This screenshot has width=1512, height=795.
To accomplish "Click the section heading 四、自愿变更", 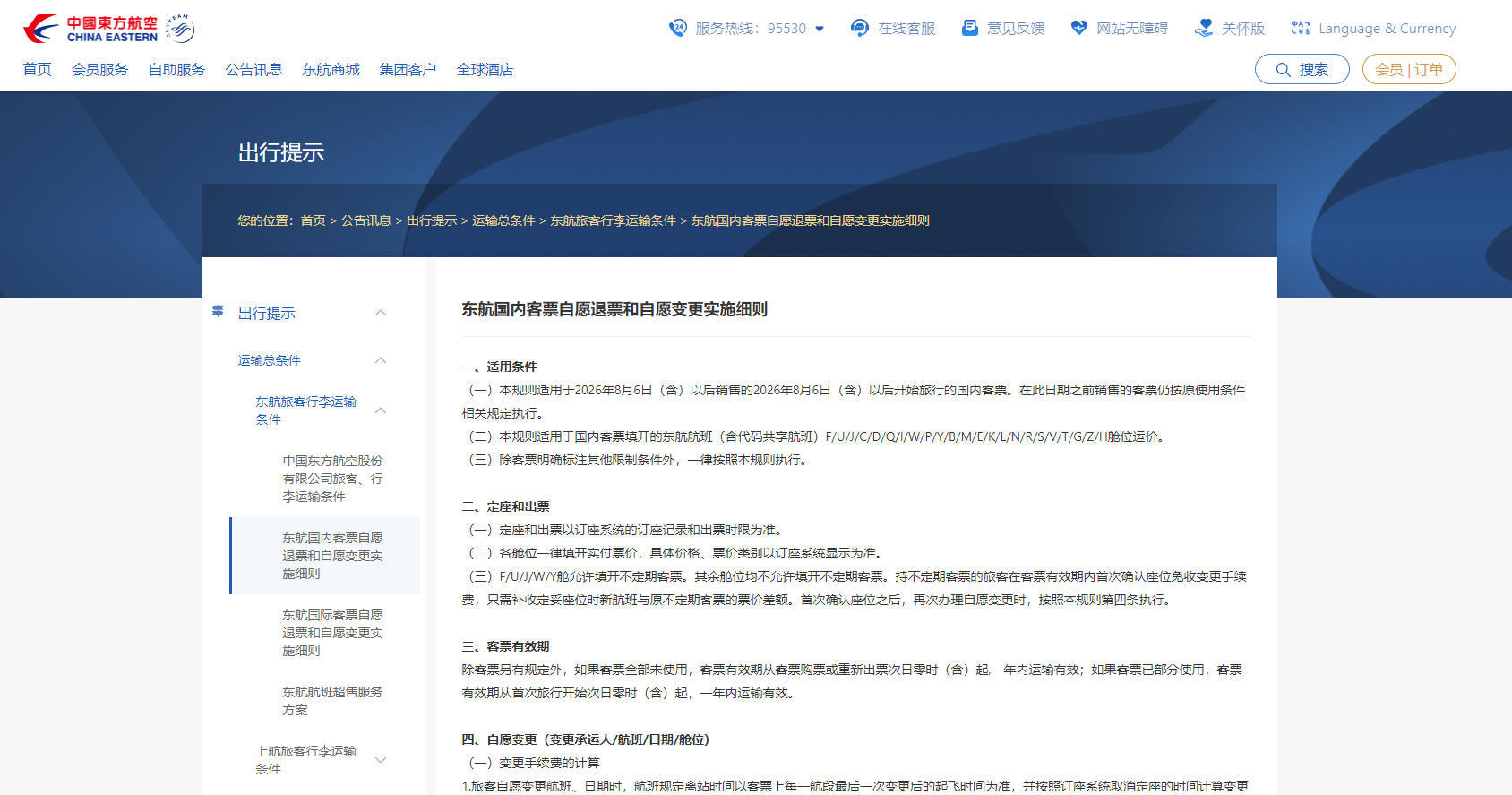I will point(586,739).
